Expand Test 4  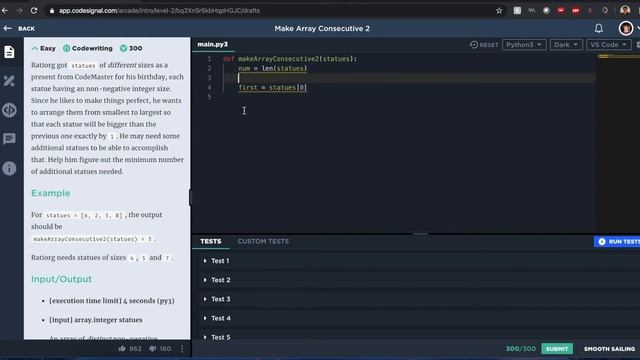[217, 318]
